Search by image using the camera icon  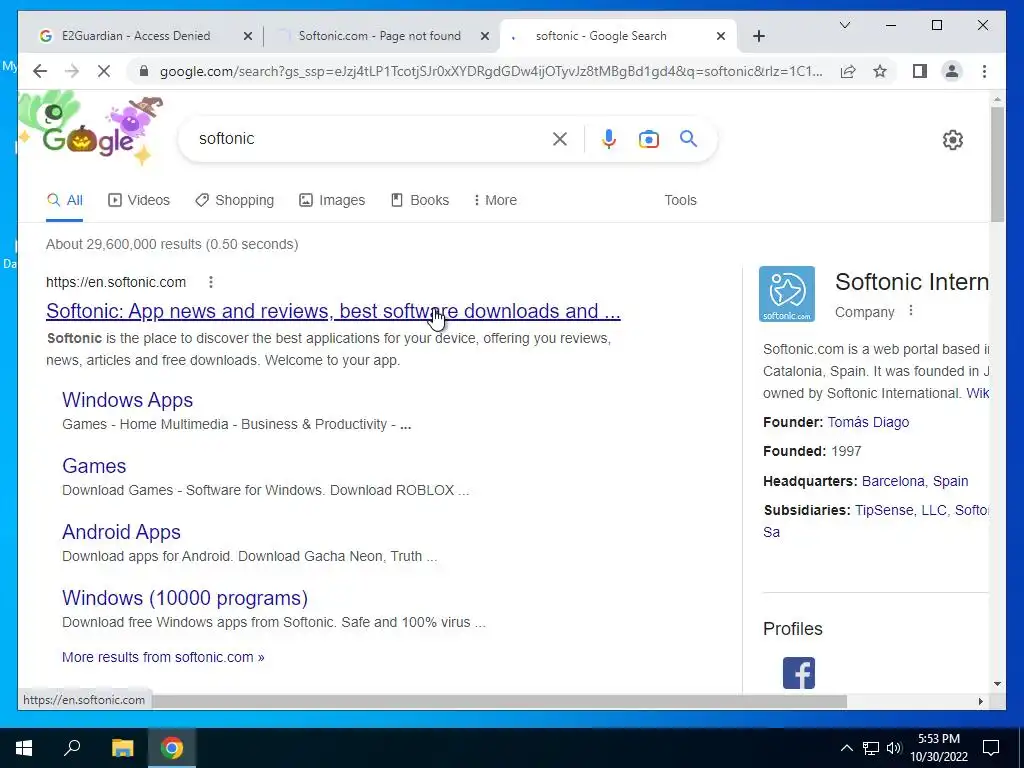click(x=648, y=139)
